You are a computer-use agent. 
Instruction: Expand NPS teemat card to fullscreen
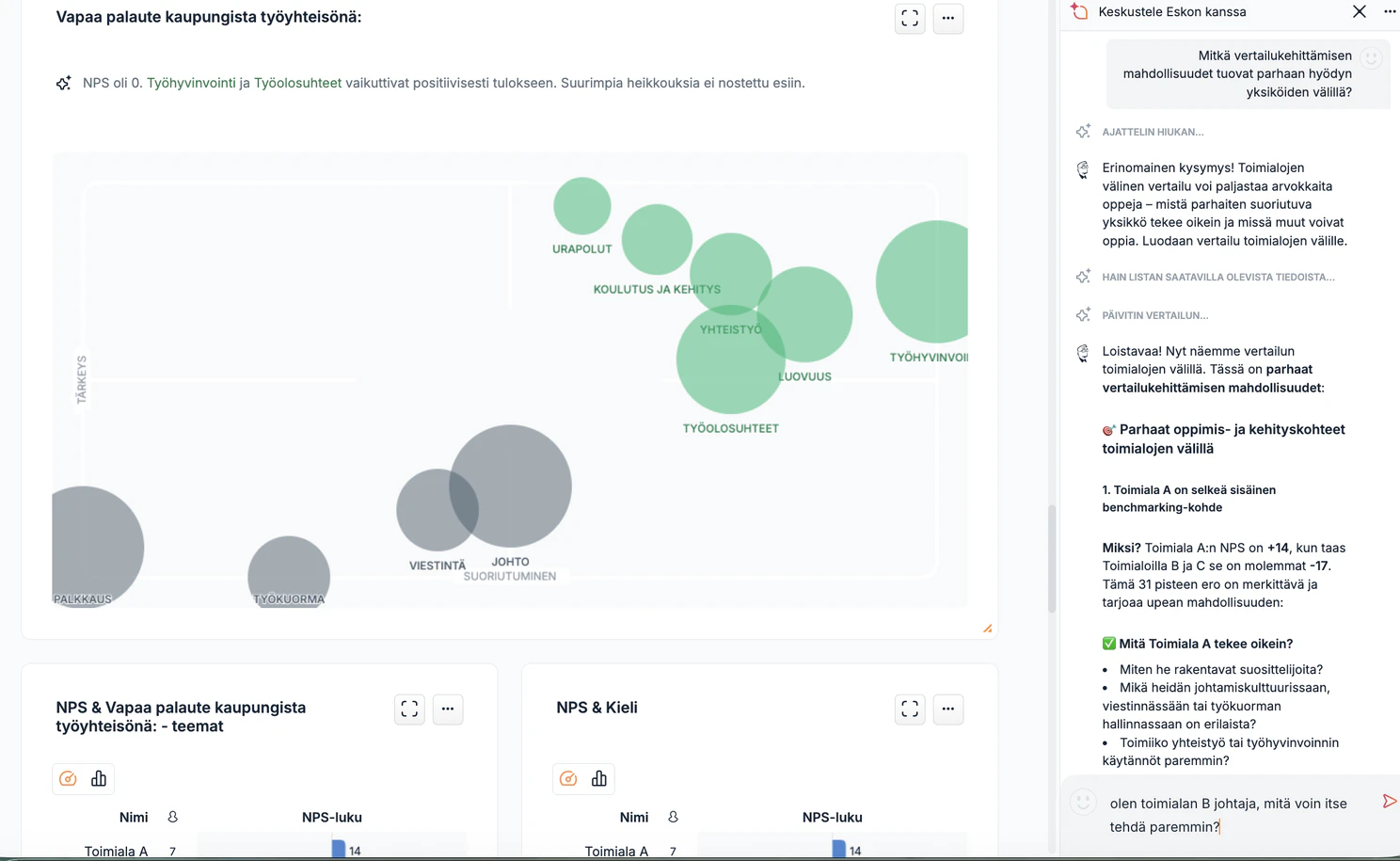409,709
